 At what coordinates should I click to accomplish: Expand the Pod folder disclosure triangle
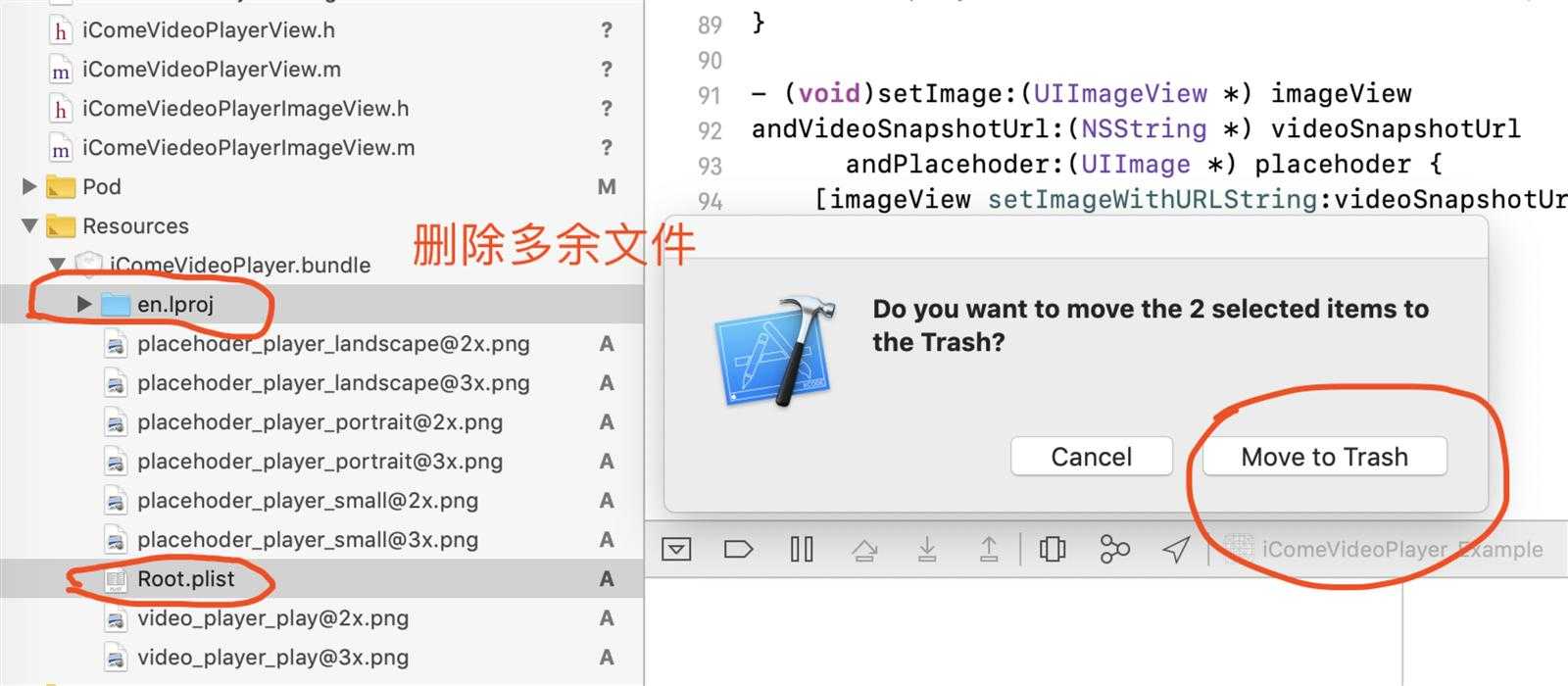tap(29, 186)
